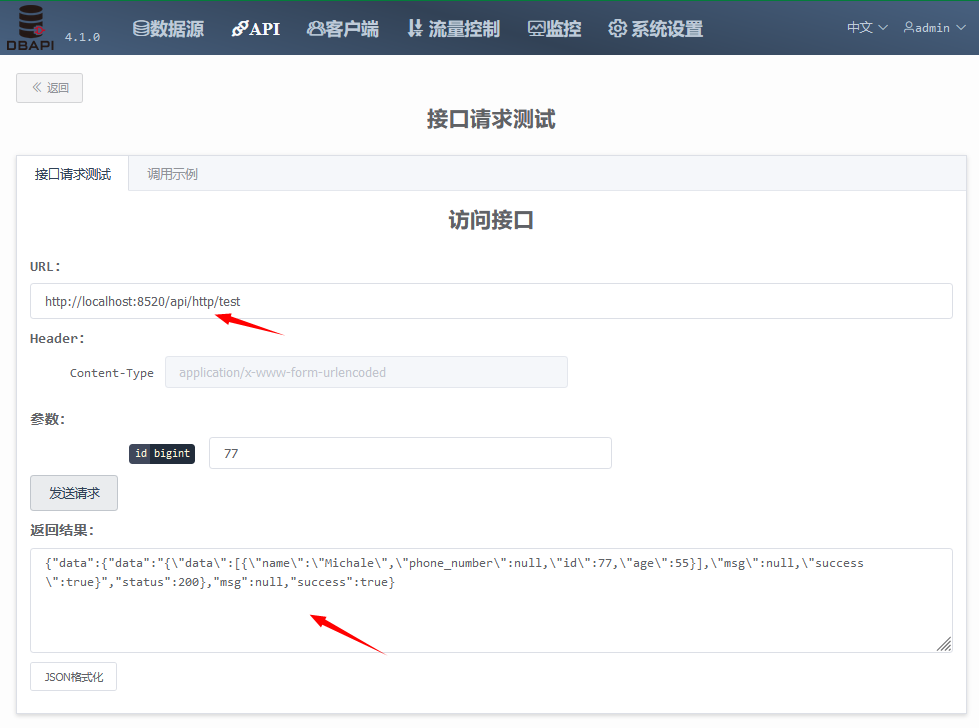This screenshot has width=979, height=728.
Task: Click the 返回结果 response textarea
Action: point(490,595)
